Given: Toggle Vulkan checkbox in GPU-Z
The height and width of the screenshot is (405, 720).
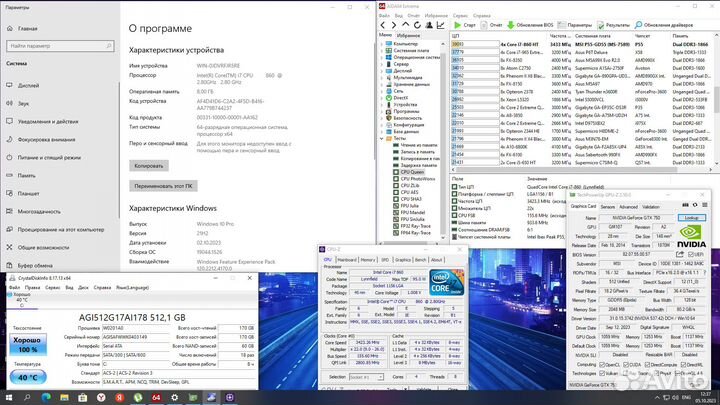Looking at the screenshot, I should (x=602, y=373).
